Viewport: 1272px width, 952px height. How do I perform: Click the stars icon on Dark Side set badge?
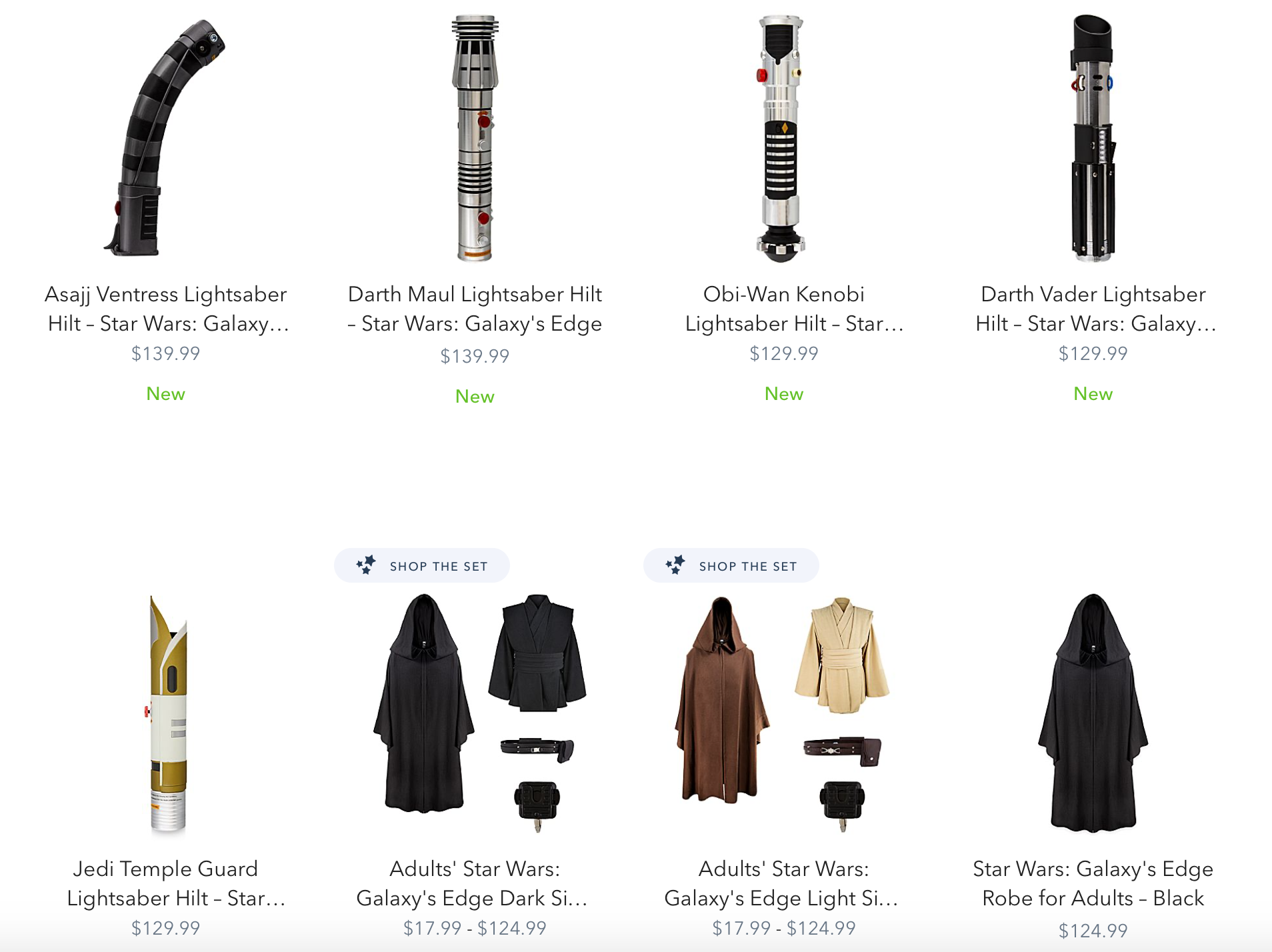coord(366,565)
